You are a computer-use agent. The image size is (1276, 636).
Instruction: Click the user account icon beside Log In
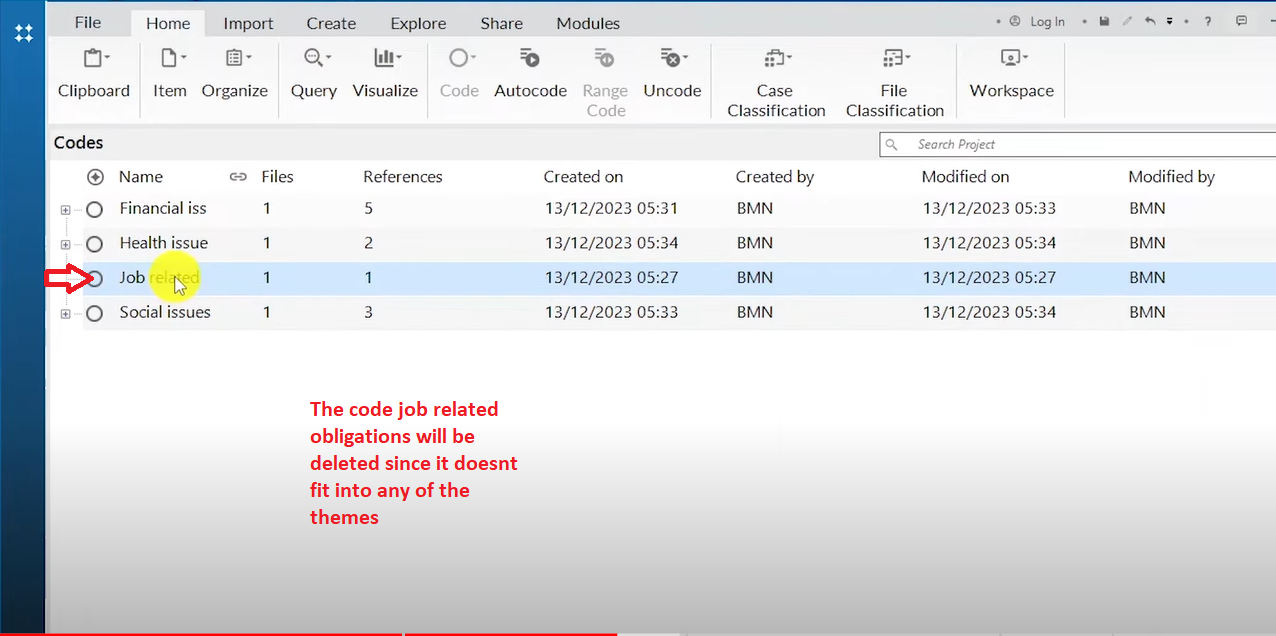click(x=1015, y=21)
